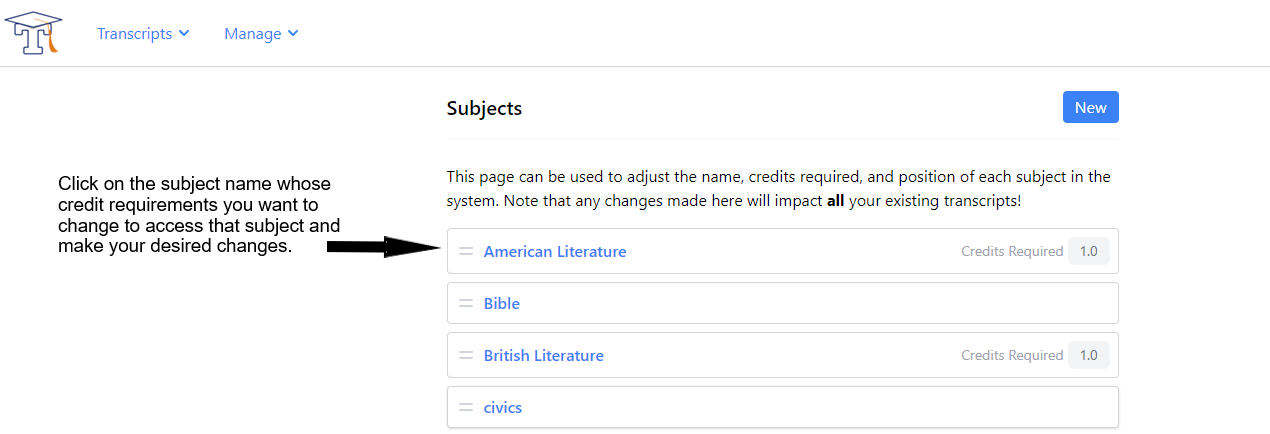Viewport: 1270px width, 434px height.
Task: Select the British Literature reorder handle
Action: pyautogui.click(x=466, y=355)
